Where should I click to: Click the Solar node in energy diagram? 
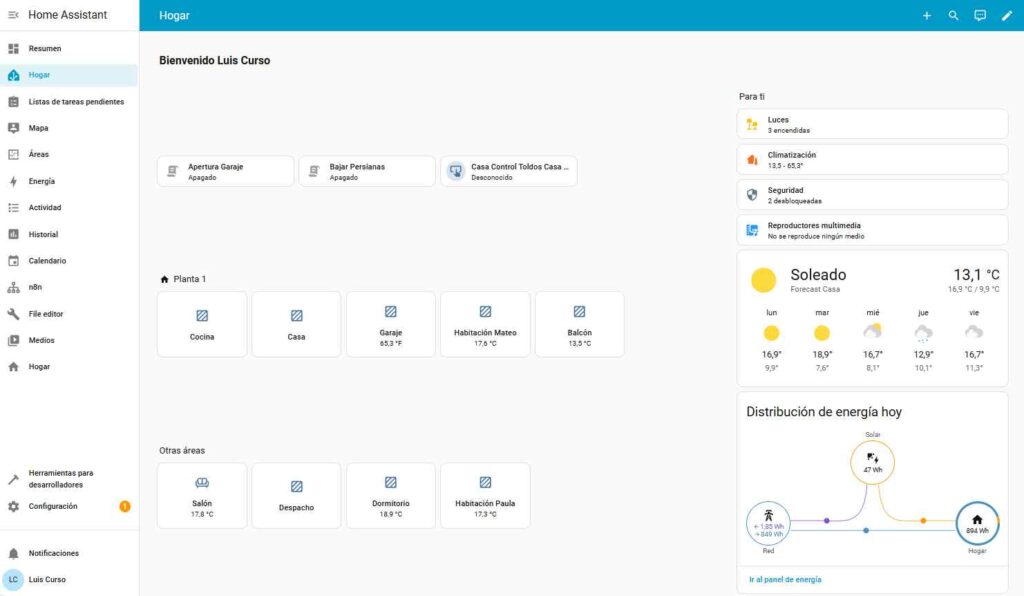click(x=872, y=463)
